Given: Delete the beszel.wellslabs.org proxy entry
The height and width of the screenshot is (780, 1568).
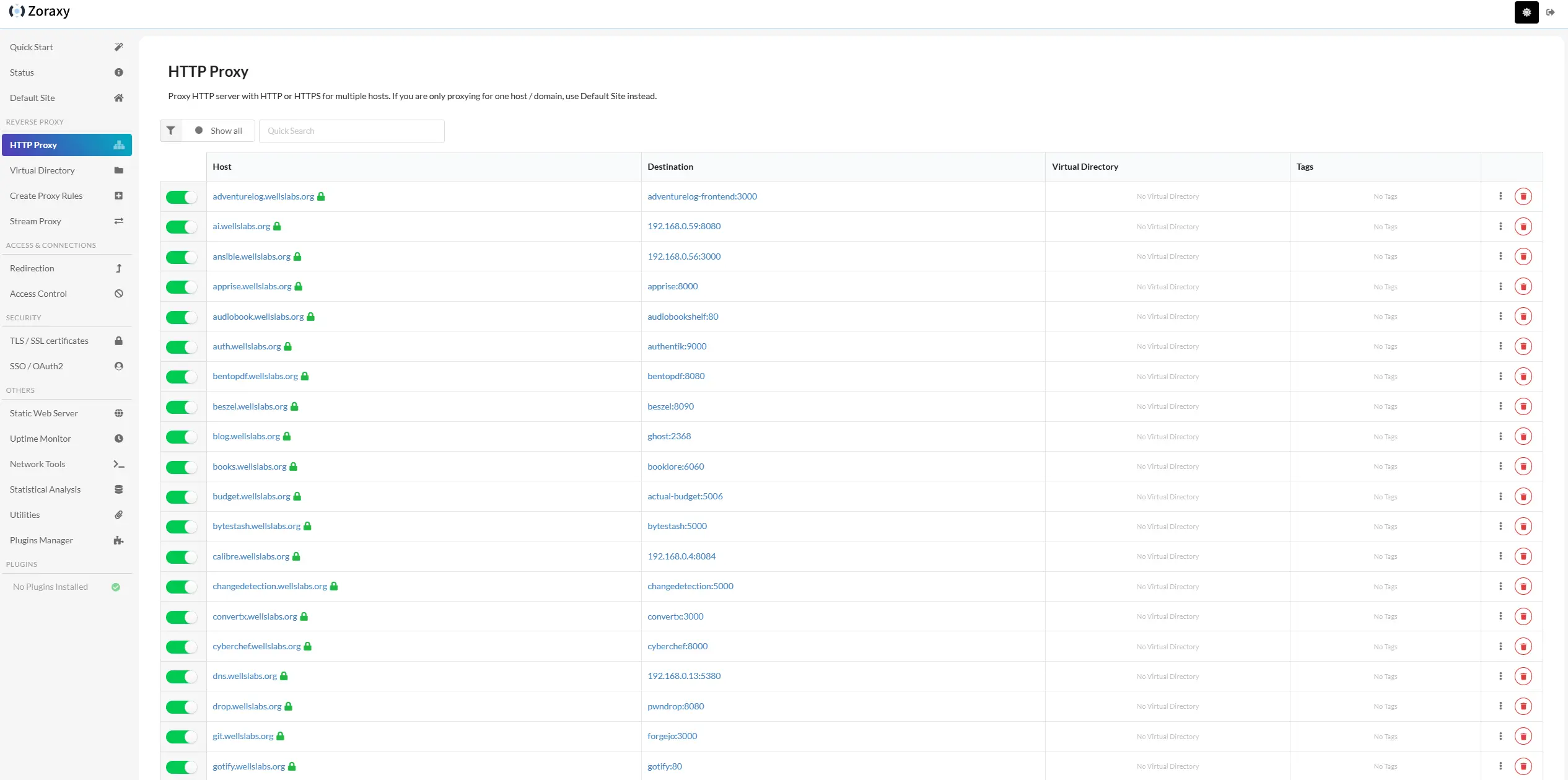Looking at the screenshot, I should [x=1523, y=406].
